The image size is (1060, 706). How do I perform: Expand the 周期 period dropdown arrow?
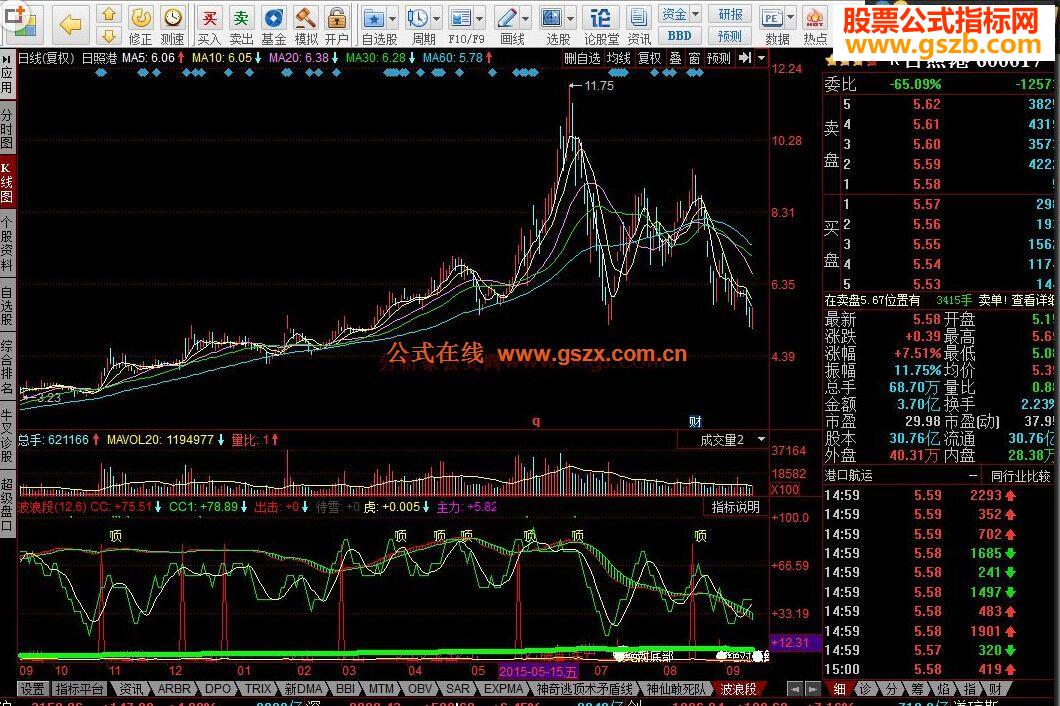click(437, 18)
